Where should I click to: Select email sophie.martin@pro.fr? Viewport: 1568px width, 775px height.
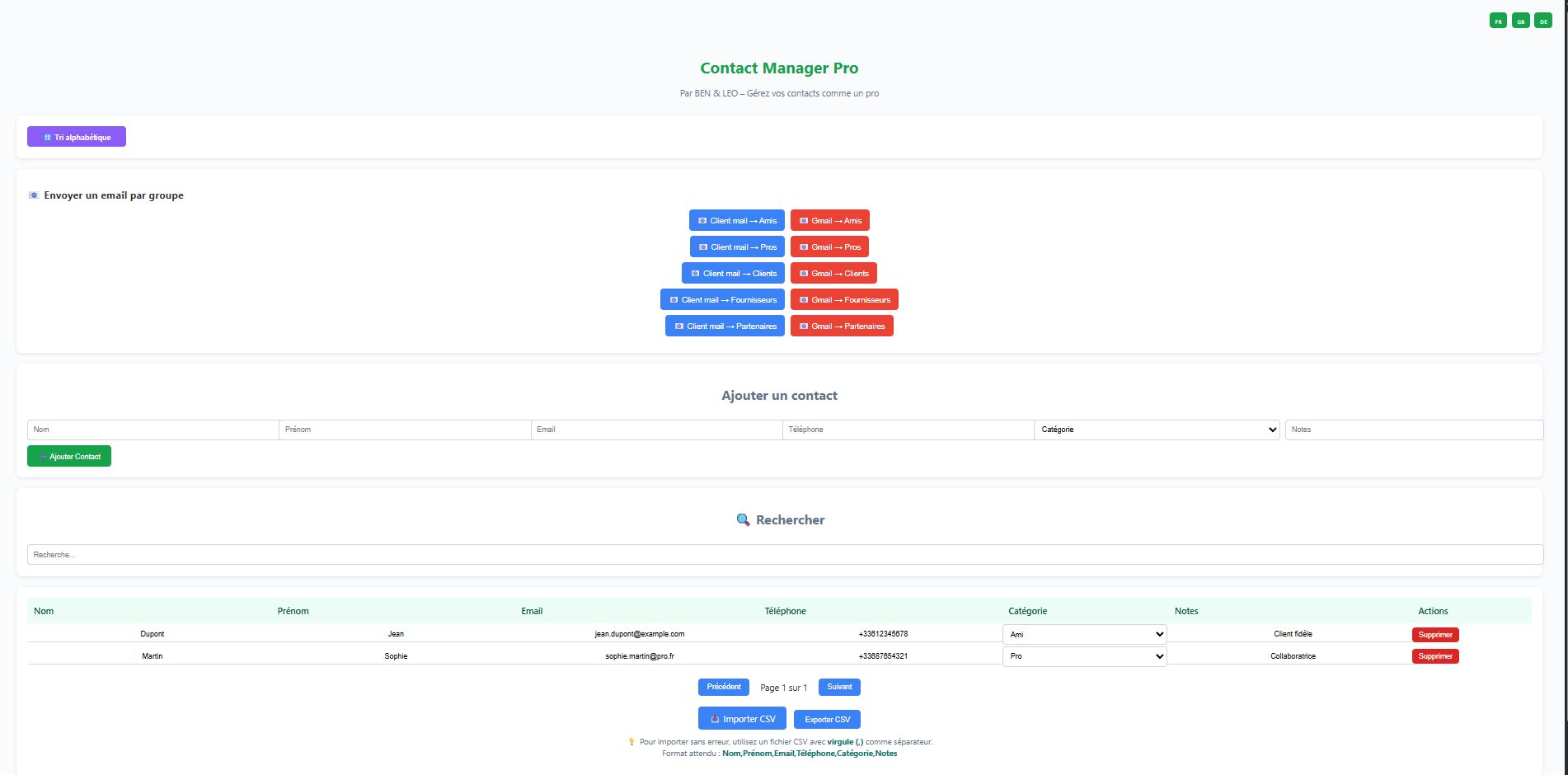[x=640, y=656]
